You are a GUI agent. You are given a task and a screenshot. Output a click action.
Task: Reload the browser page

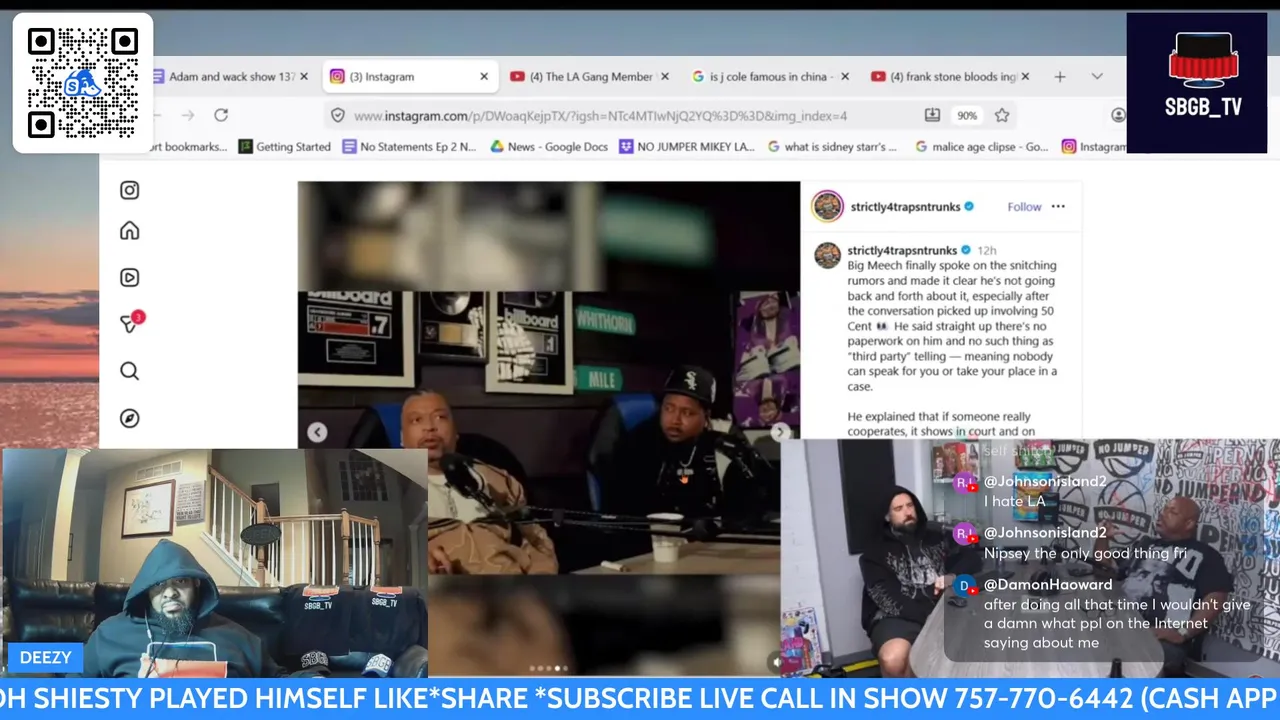click(x=221, y=115)
